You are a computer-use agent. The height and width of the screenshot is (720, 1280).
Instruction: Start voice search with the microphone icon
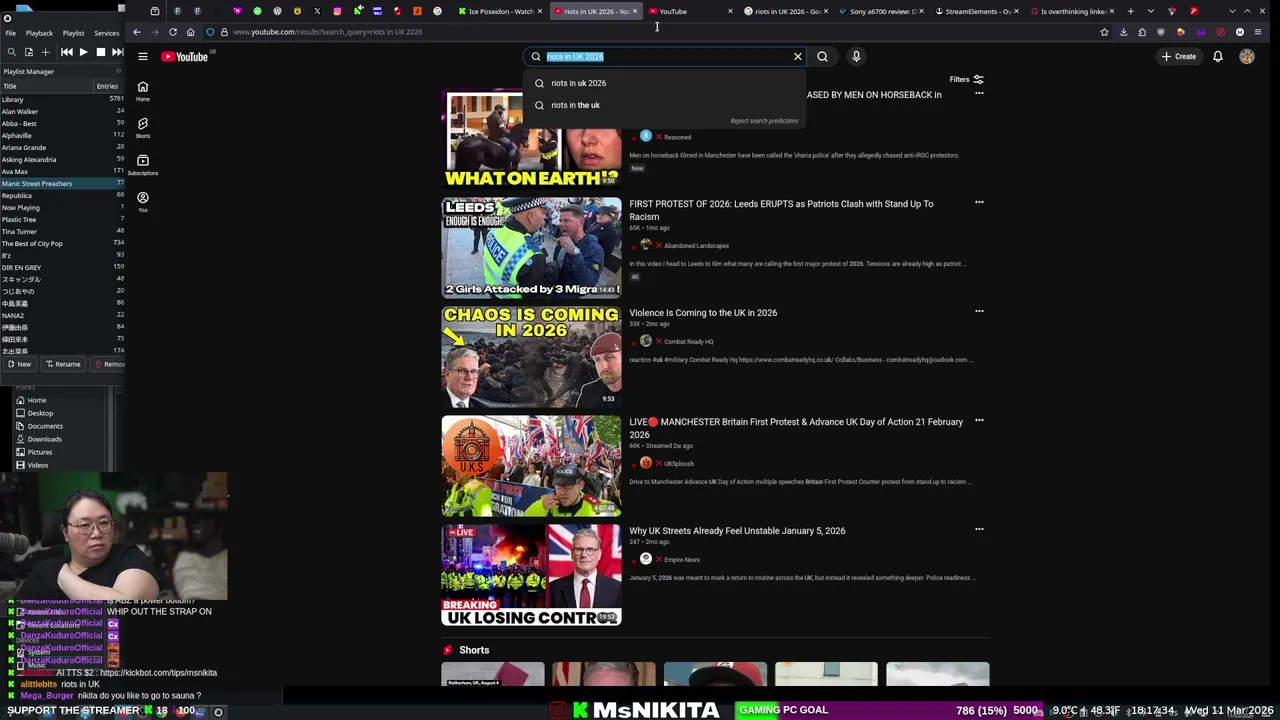[x=856, y=57]
